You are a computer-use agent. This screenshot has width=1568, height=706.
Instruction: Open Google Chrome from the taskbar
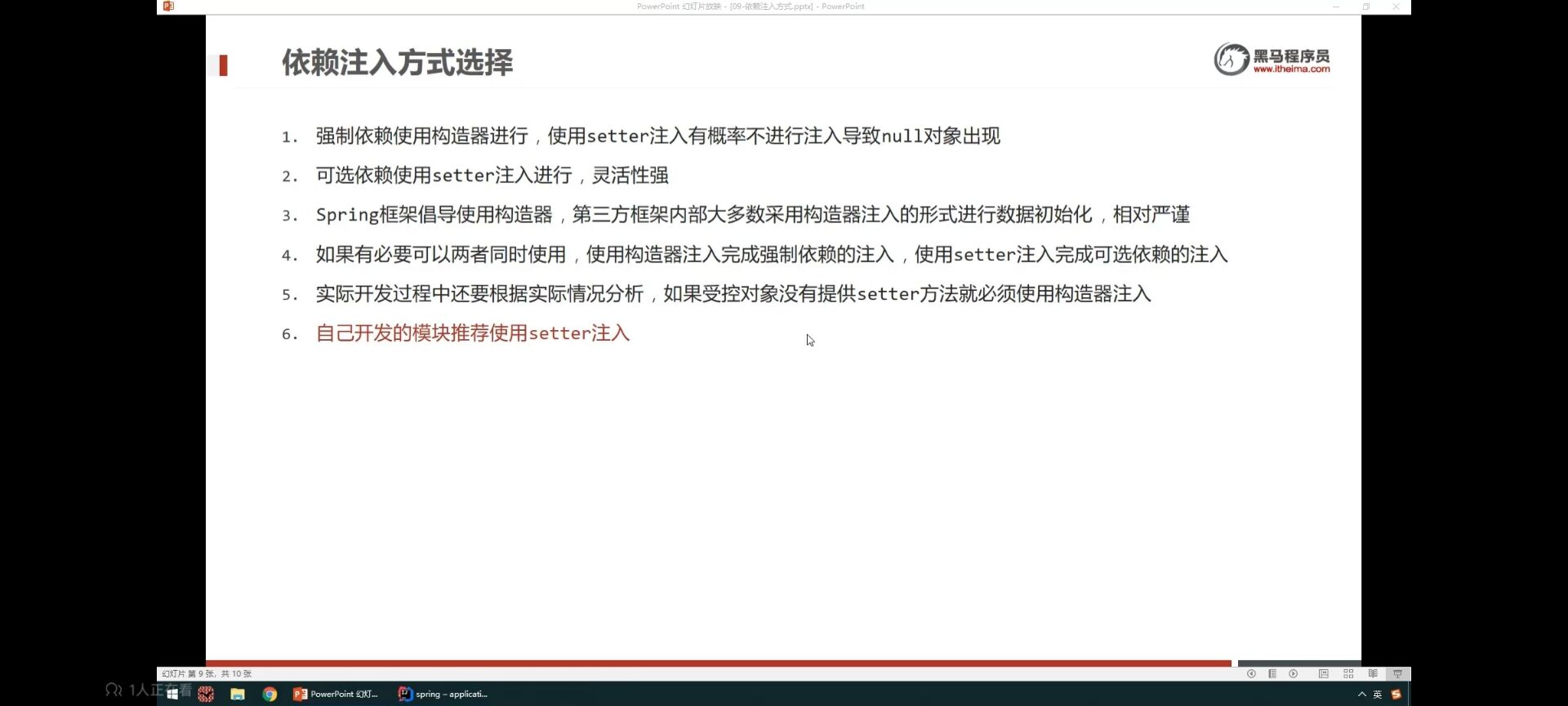[269, 694]
